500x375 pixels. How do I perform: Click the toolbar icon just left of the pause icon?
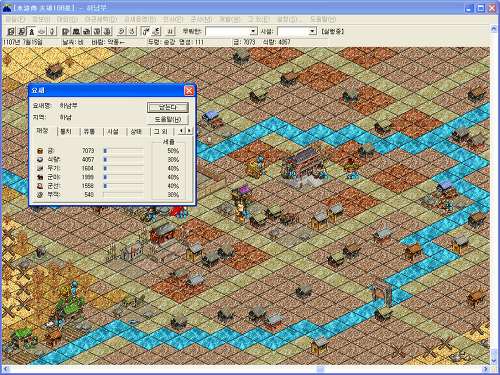coord(156,31)
